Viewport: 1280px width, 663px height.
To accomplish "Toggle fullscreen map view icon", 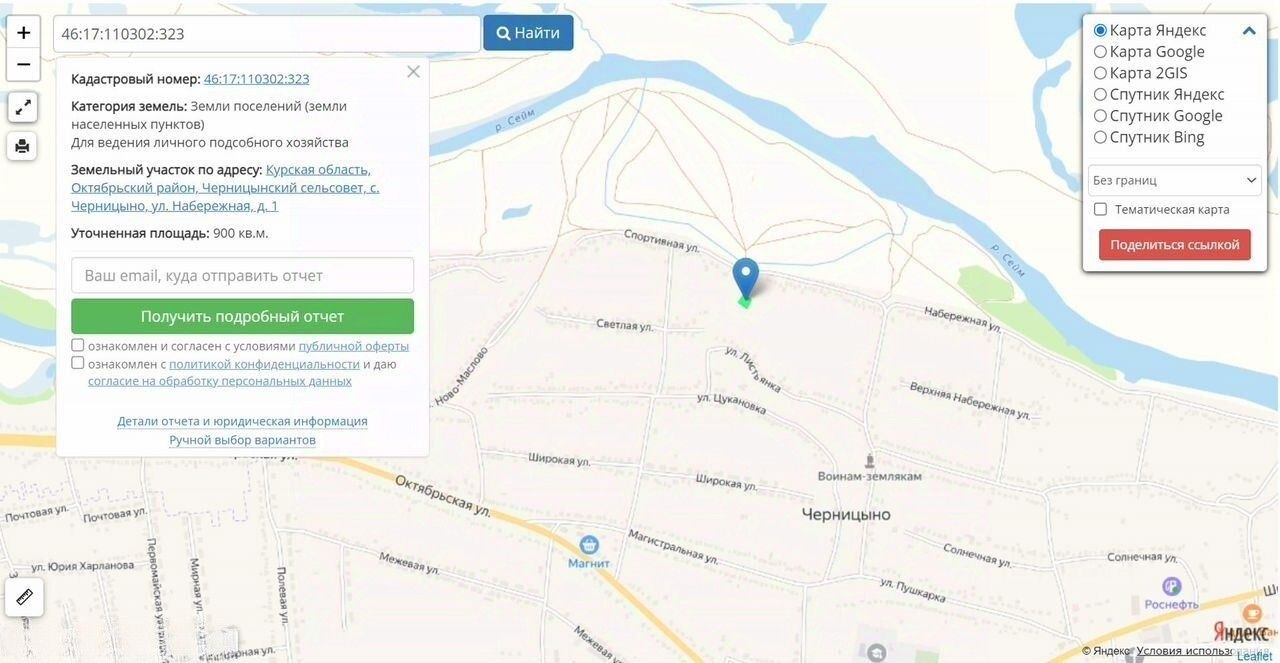I will click(x=22, y=107).
